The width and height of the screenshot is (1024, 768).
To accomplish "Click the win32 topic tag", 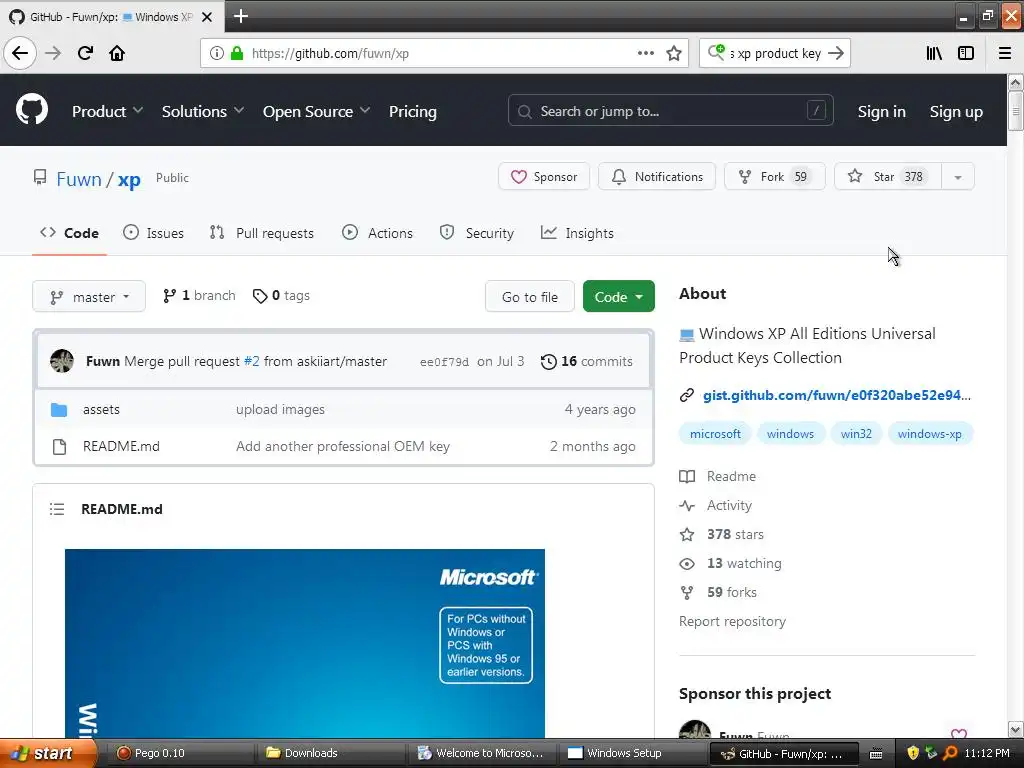I will tap(856, 434).
